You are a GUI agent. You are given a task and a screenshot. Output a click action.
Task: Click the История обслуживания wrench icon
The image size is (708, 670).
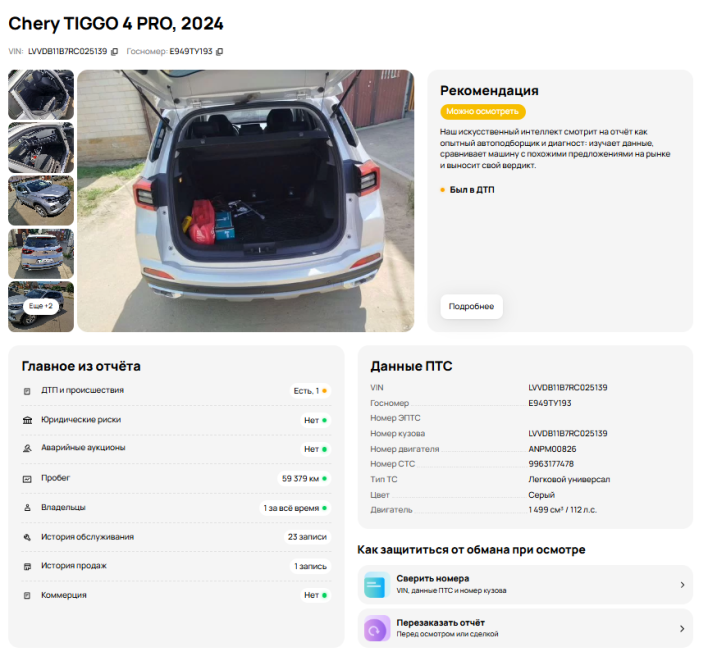coord(27,537)
